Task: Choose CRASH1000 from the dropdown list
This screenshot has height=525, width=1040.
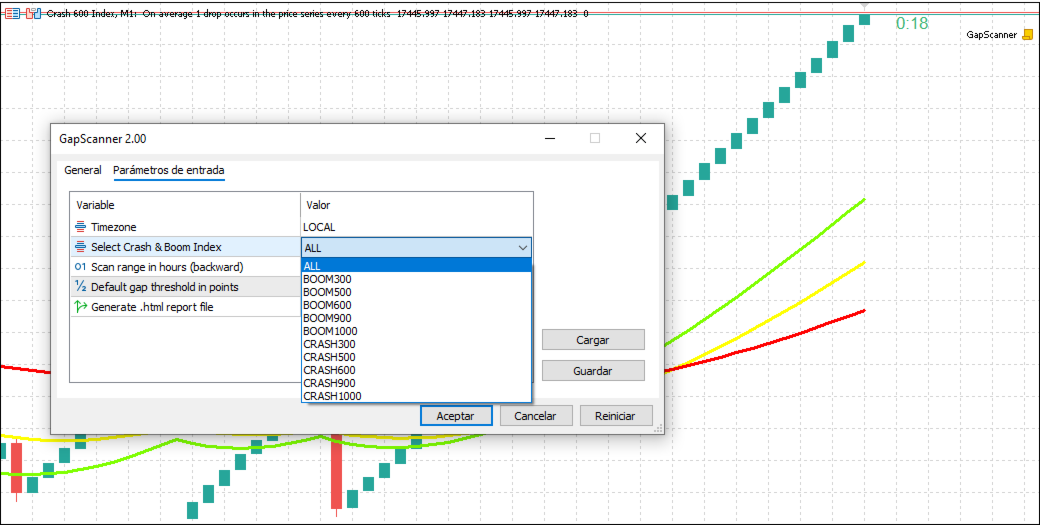Action: [416, 396]
